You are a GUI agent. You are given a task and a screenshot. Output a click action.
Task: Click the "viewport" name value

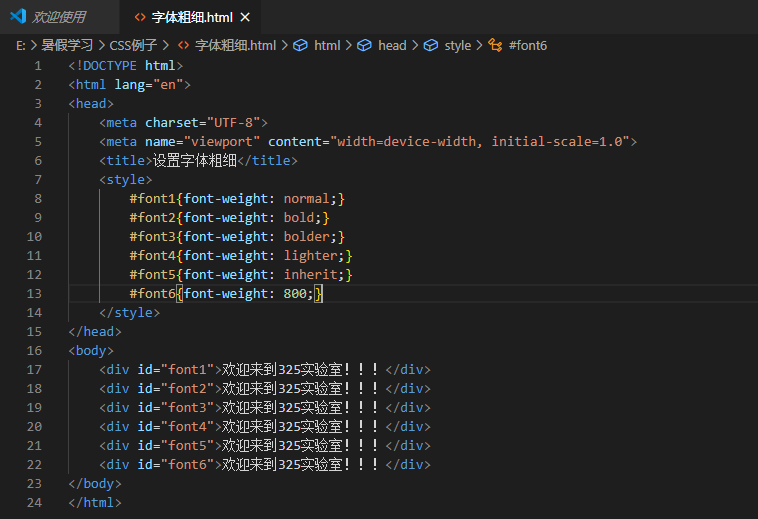tap(222, 142)
